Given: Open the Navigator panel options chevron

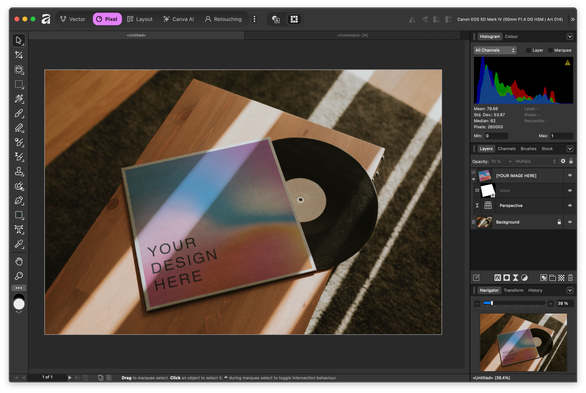Looking at the screenshot, I should tap(570, 290).
